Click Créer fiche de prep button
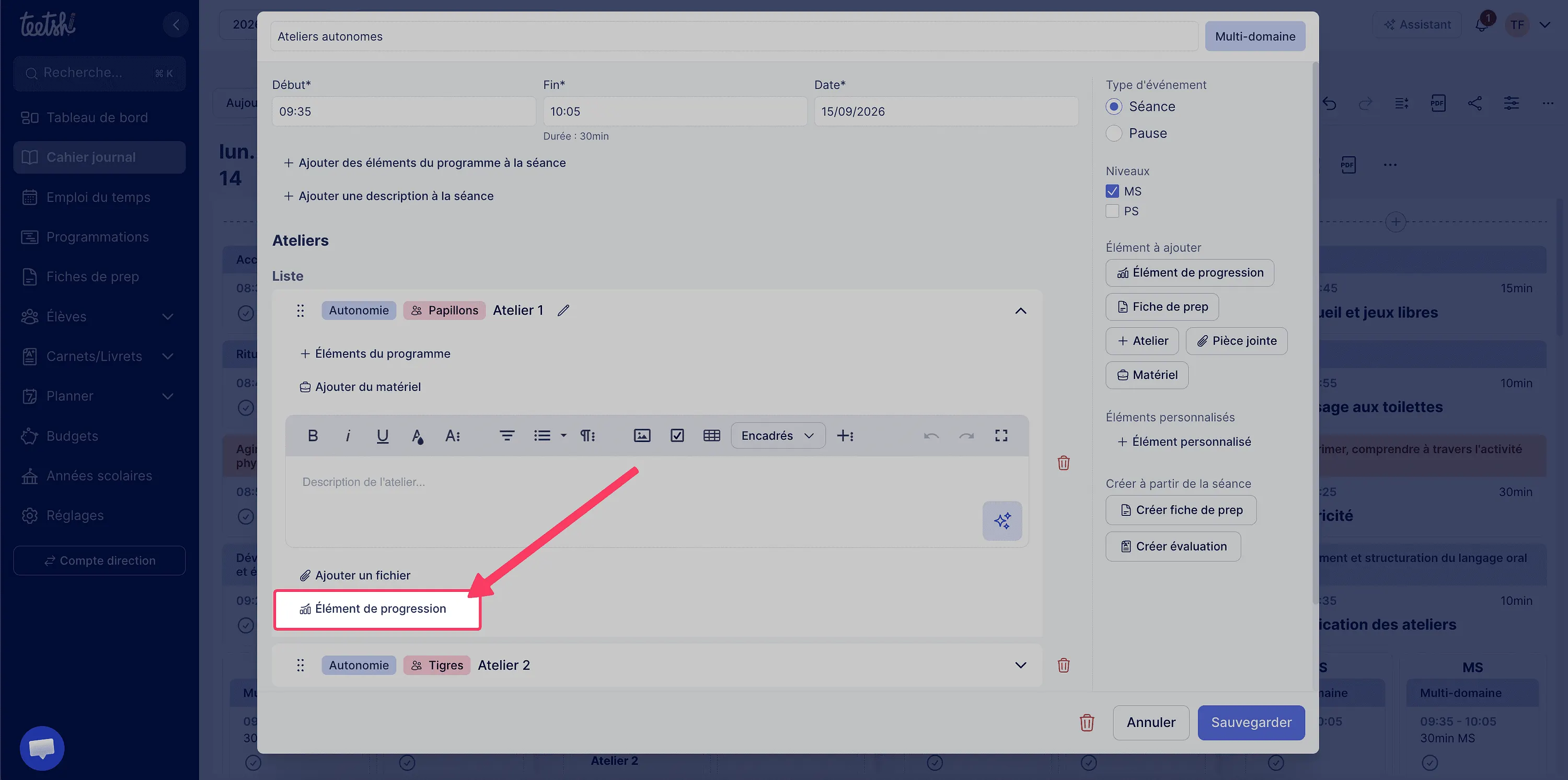Image resolution: width=1568 pixels, height=780 pixels. tap(1181, 510)
